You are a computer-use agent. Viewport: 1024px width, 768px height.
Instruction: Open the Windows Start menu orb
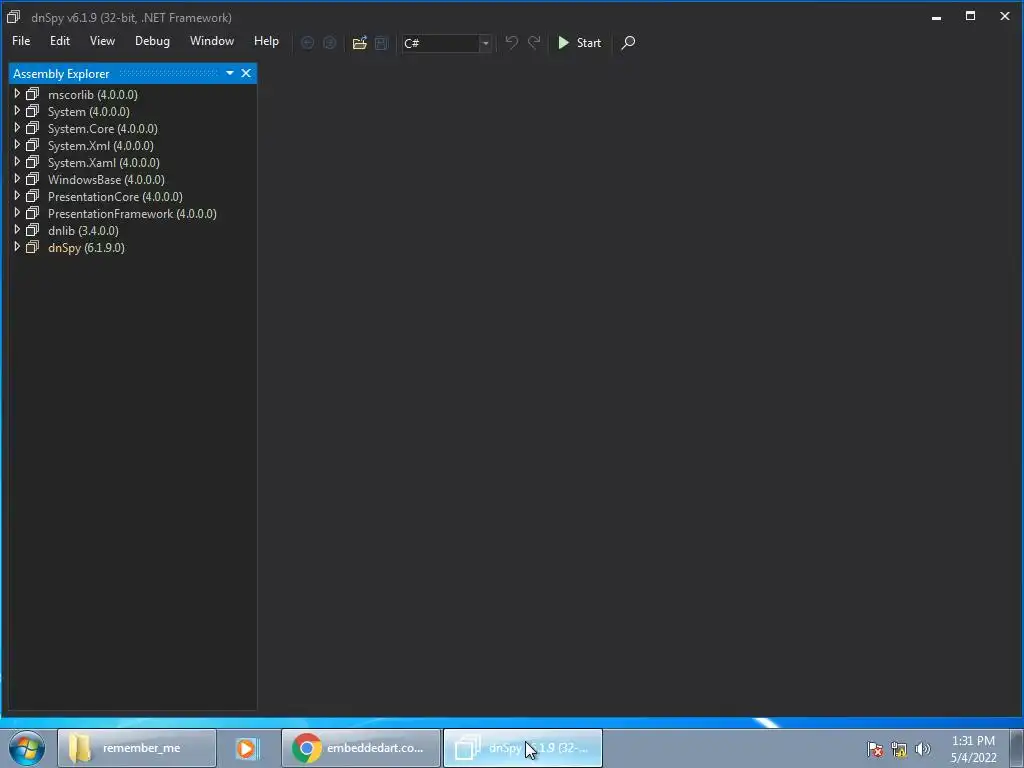27,748
